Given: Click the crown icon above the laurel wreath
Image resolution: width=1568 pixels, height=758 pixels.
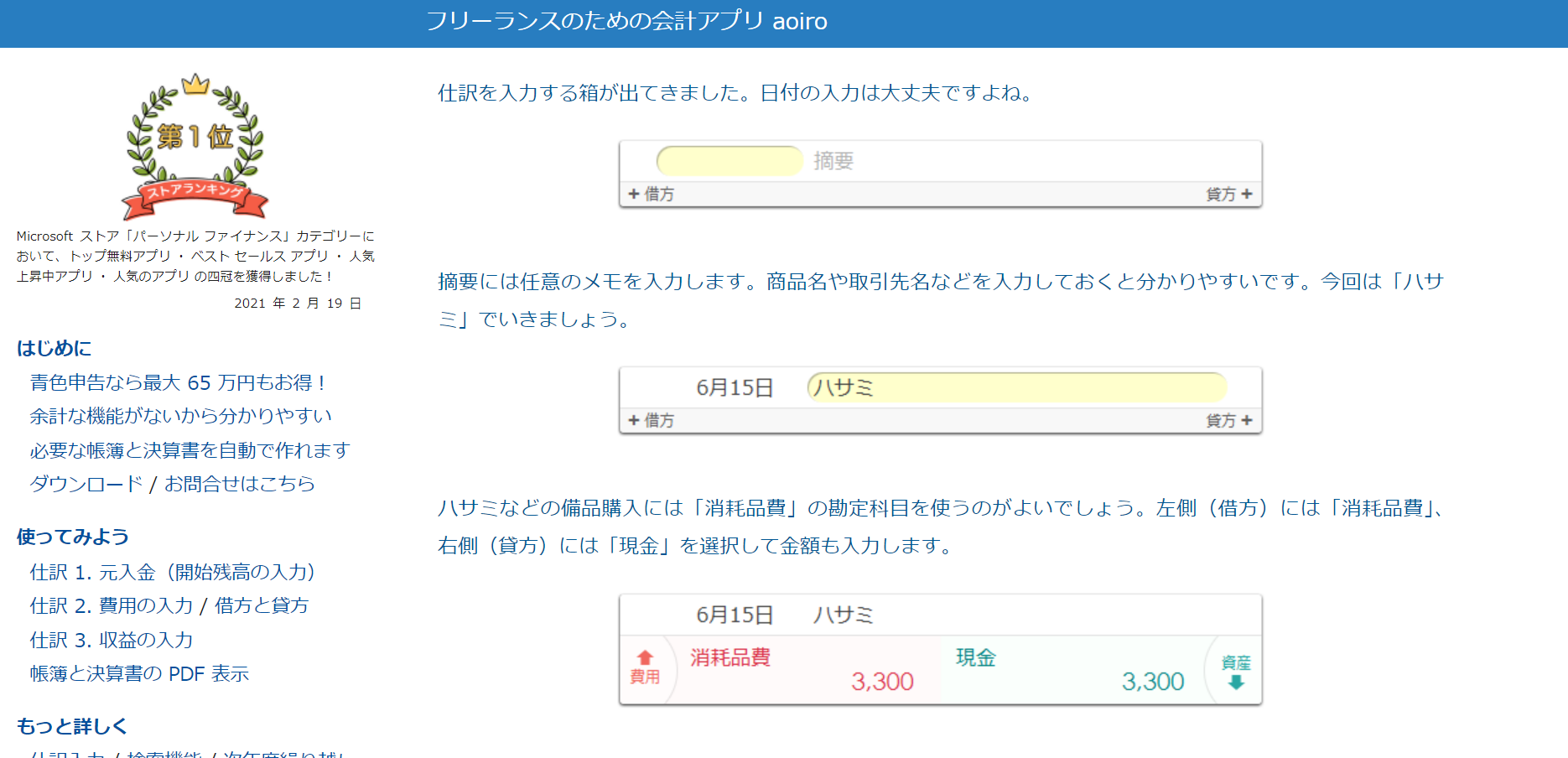Looking at the screenshot, I should [195, 86].
